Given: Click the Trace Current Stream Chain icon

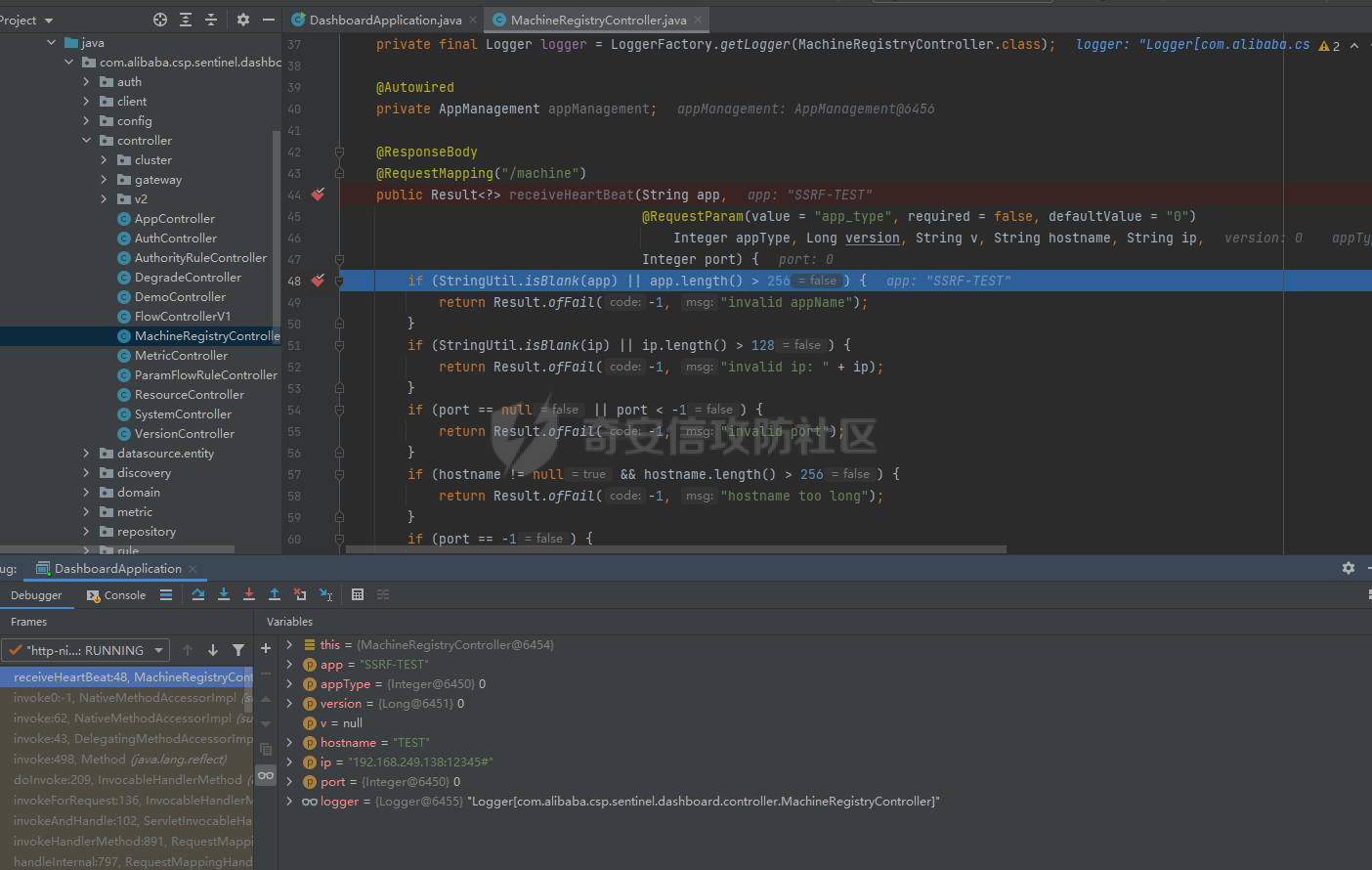Looking at the screenshot, I should (383, 594).
